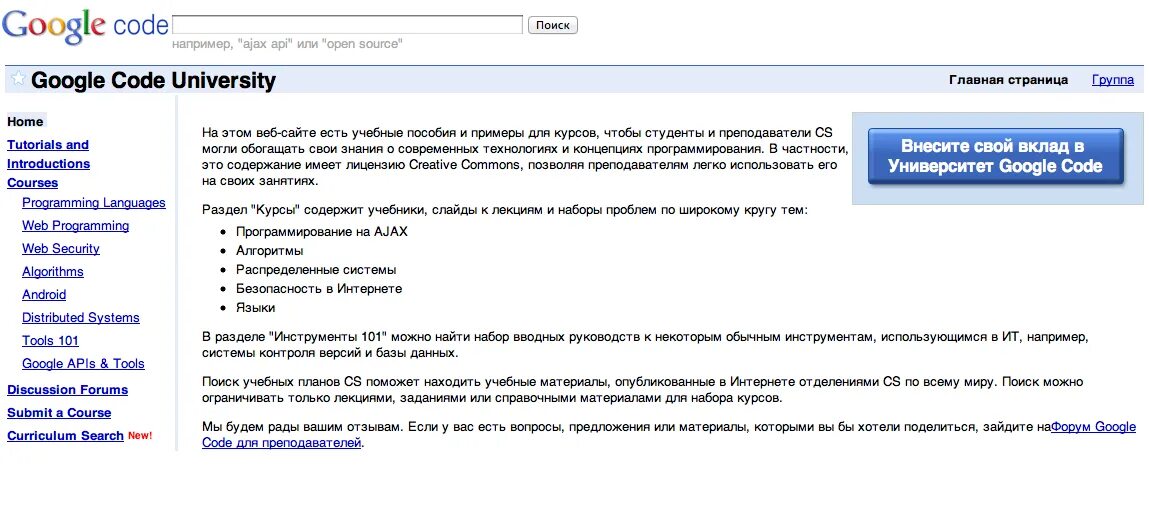Open the Группа link
This screenshot has width=1149, height=510.
point(1112,80)
